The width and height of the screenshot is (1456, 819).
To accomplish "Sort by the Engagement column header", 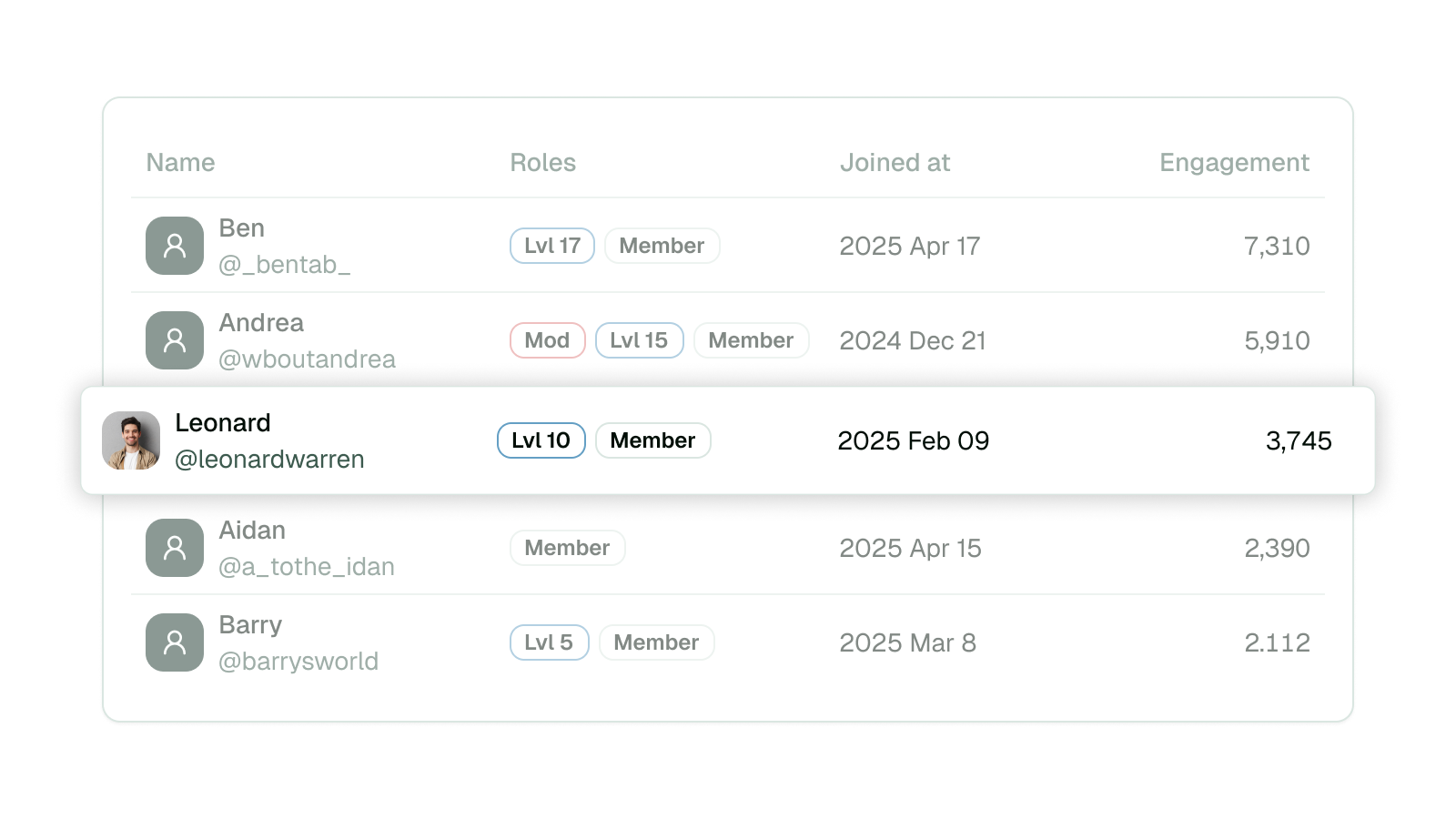I will pos(1234,162).
